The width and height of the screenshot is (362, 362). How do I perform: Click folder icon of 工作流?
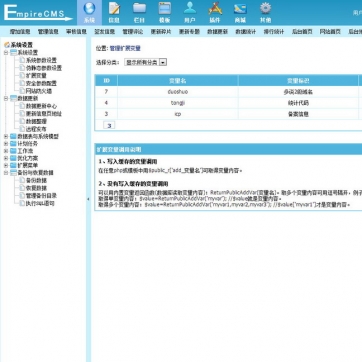click(x=13, y=151)
